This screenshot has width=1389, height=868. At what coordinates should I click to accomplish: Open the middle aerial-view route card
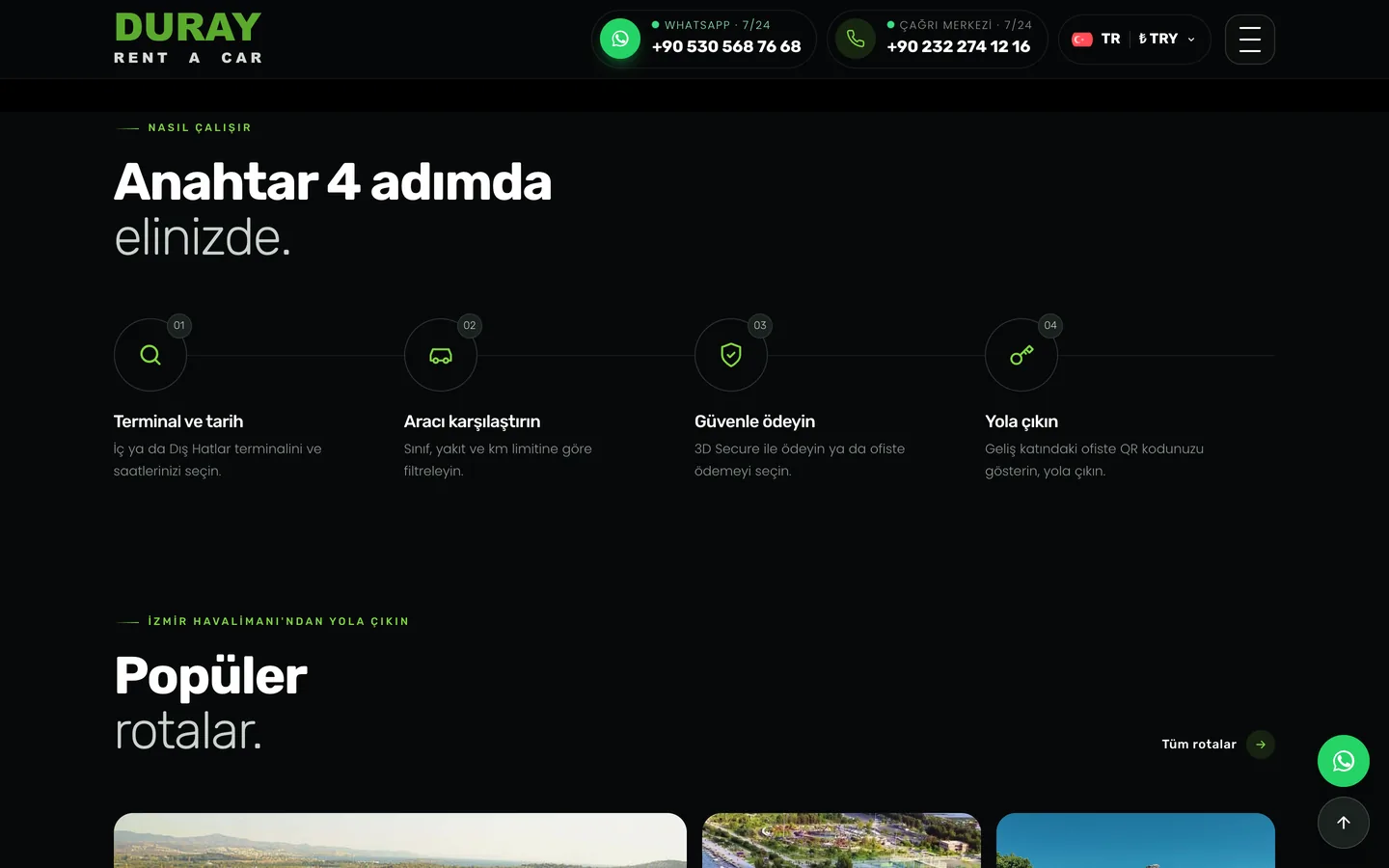[x=841, y=840]
